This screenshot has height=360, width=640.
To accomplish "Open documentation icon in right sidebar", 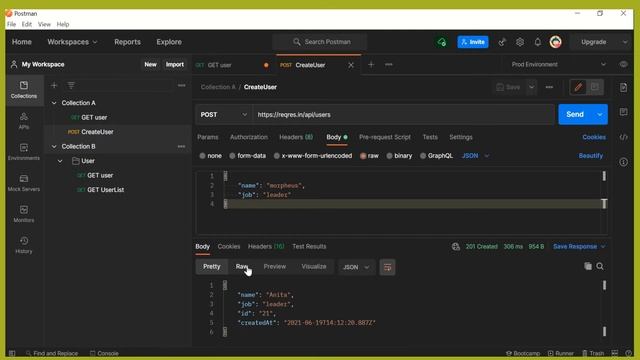I will 623,88.
